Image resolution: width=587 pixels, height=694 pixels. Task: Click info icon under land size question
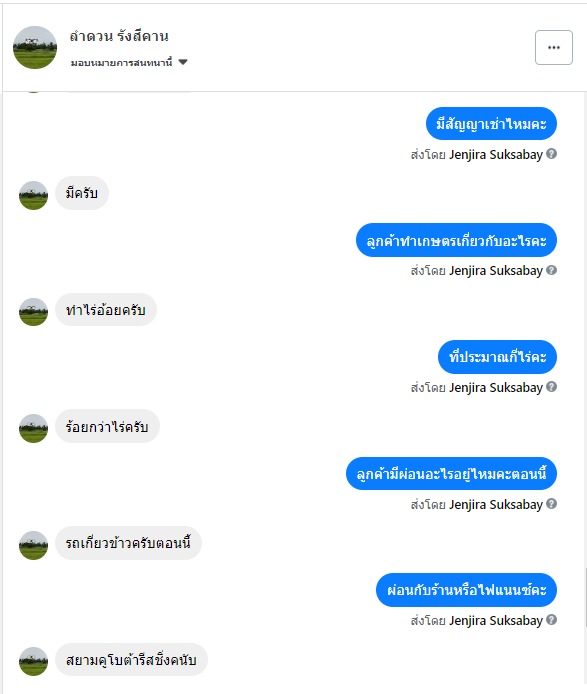point(551,387)
